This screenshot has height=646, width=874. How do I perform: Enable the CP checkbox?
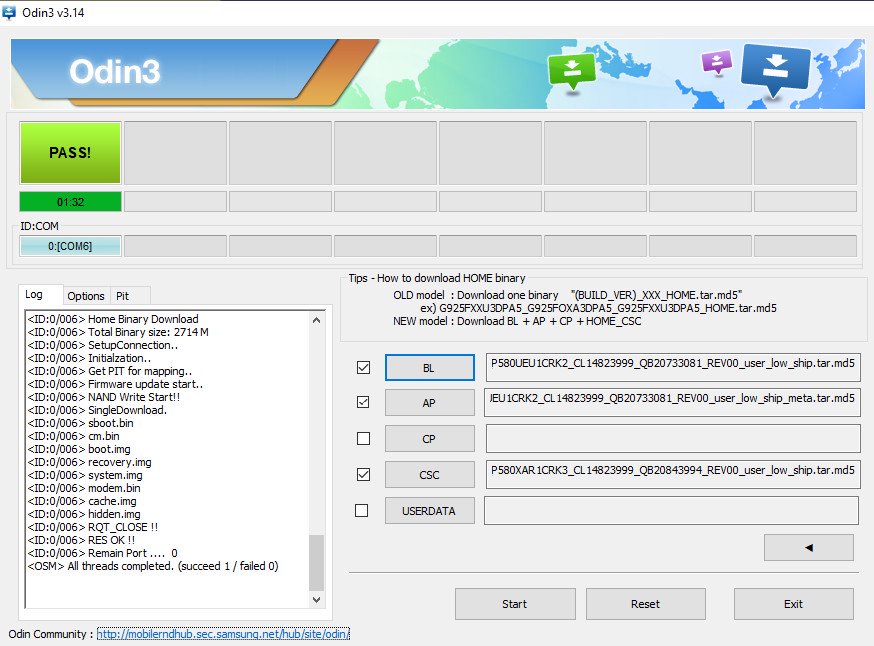point(363,438)
